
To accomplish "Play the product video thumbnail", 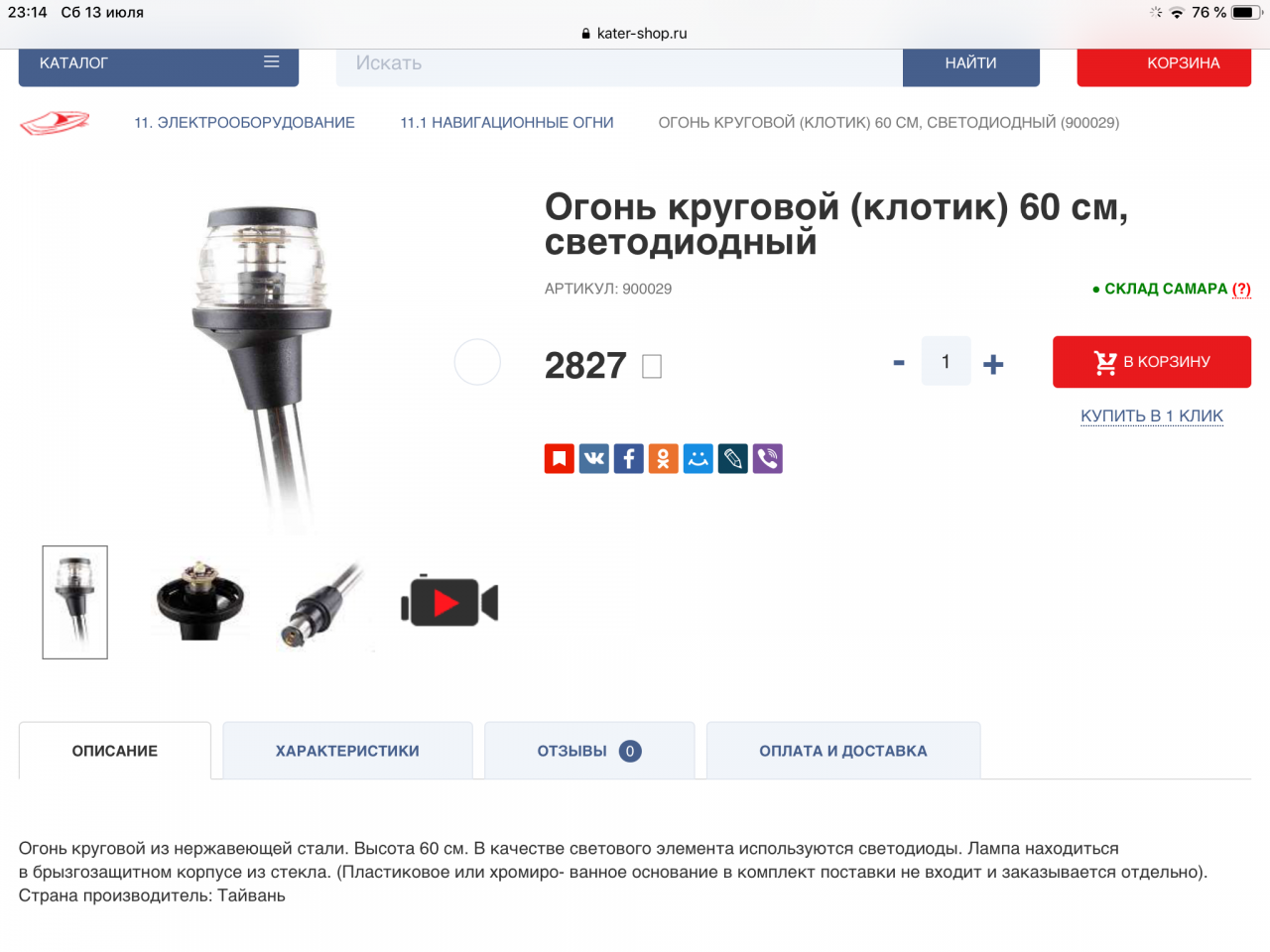I will pyautogui.click(x=449, y=602).
